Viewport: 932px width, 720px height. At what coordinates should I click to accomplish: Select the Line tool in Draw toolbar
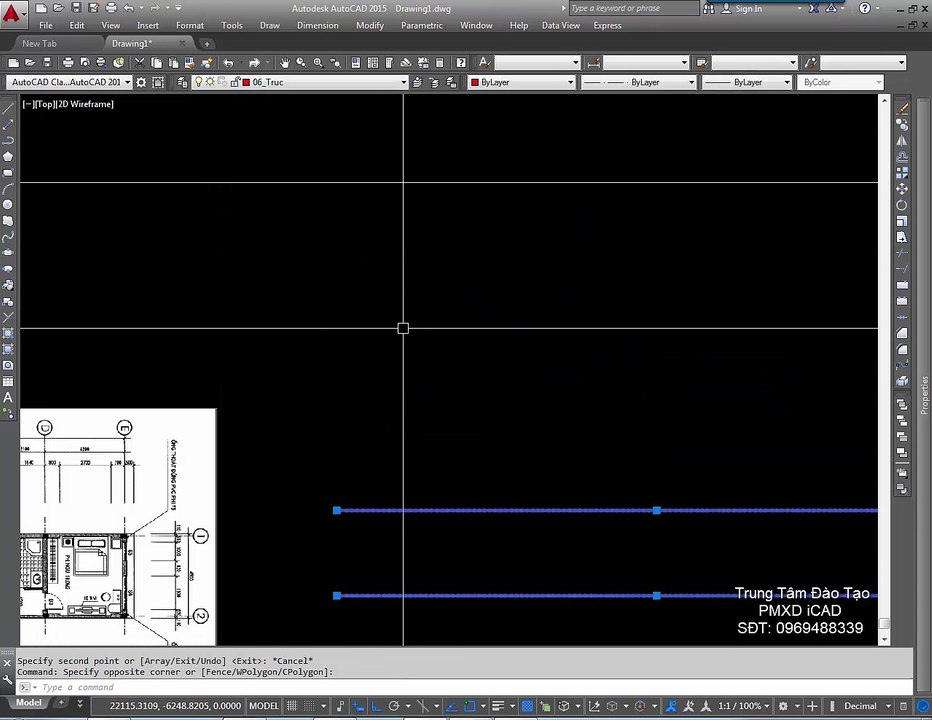coord(8,108)
